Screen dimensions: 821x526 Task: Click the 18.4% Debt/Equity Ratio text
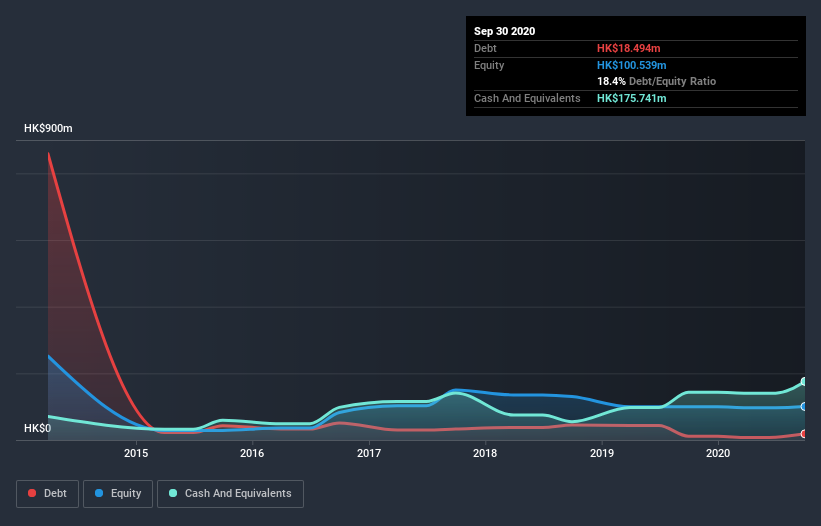coord(657,81)
